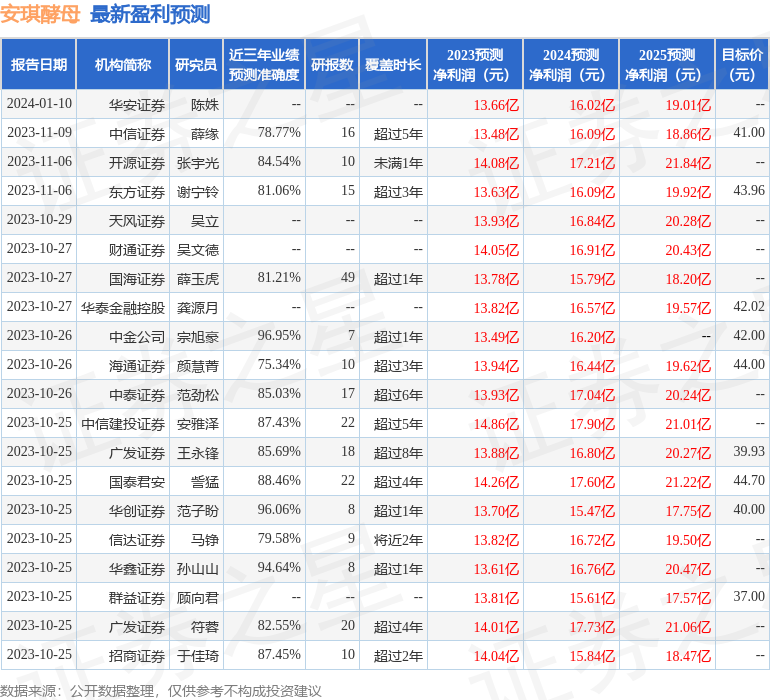Click the 目标价 column header
The image size is (770, 700).
pos(742,65)
